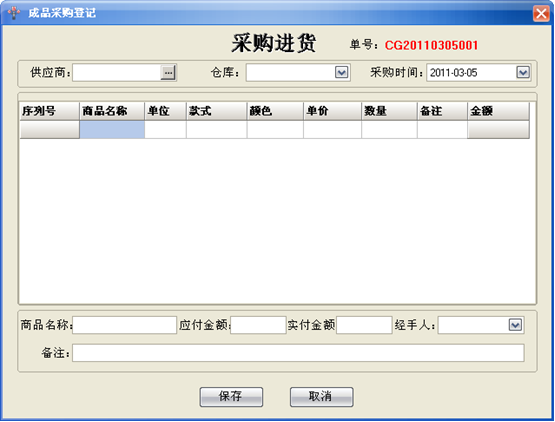Open the 仓库 warehouse dropdown

pyautogui.click(x=342, y=73)
